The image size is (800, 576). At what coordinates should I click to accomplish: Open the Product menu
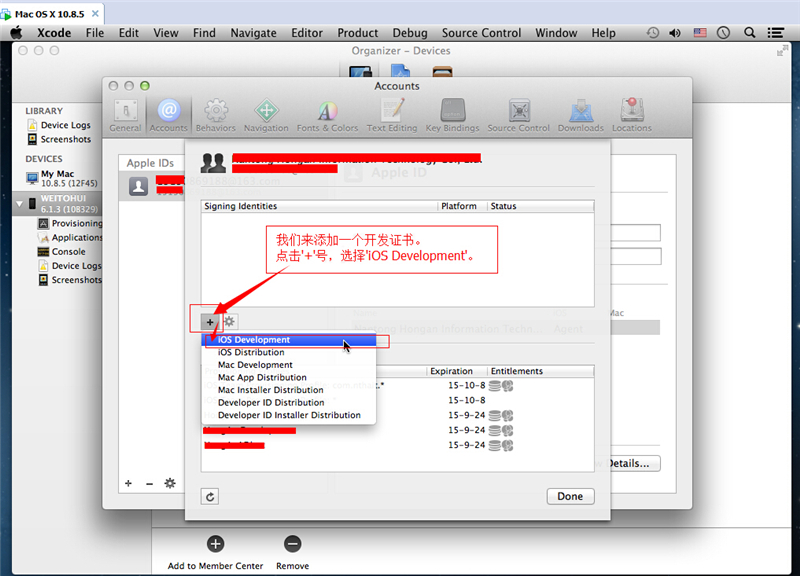pyautogui.click(x=358, y=33)
